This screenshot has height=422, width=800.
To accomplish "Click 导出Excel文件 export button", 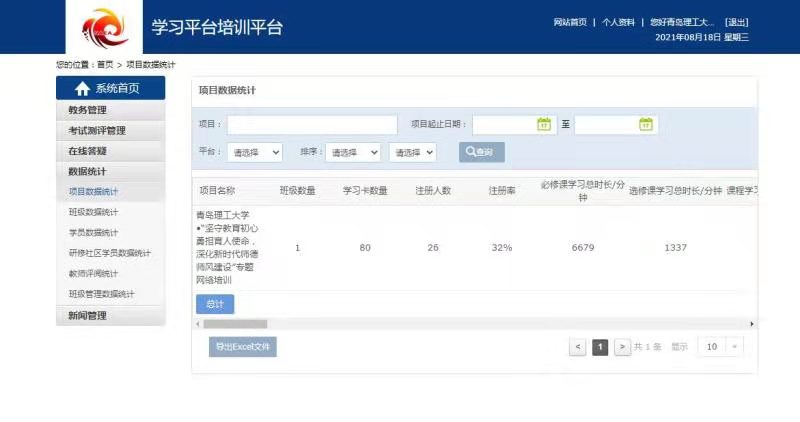I will (x=242, y=347).
